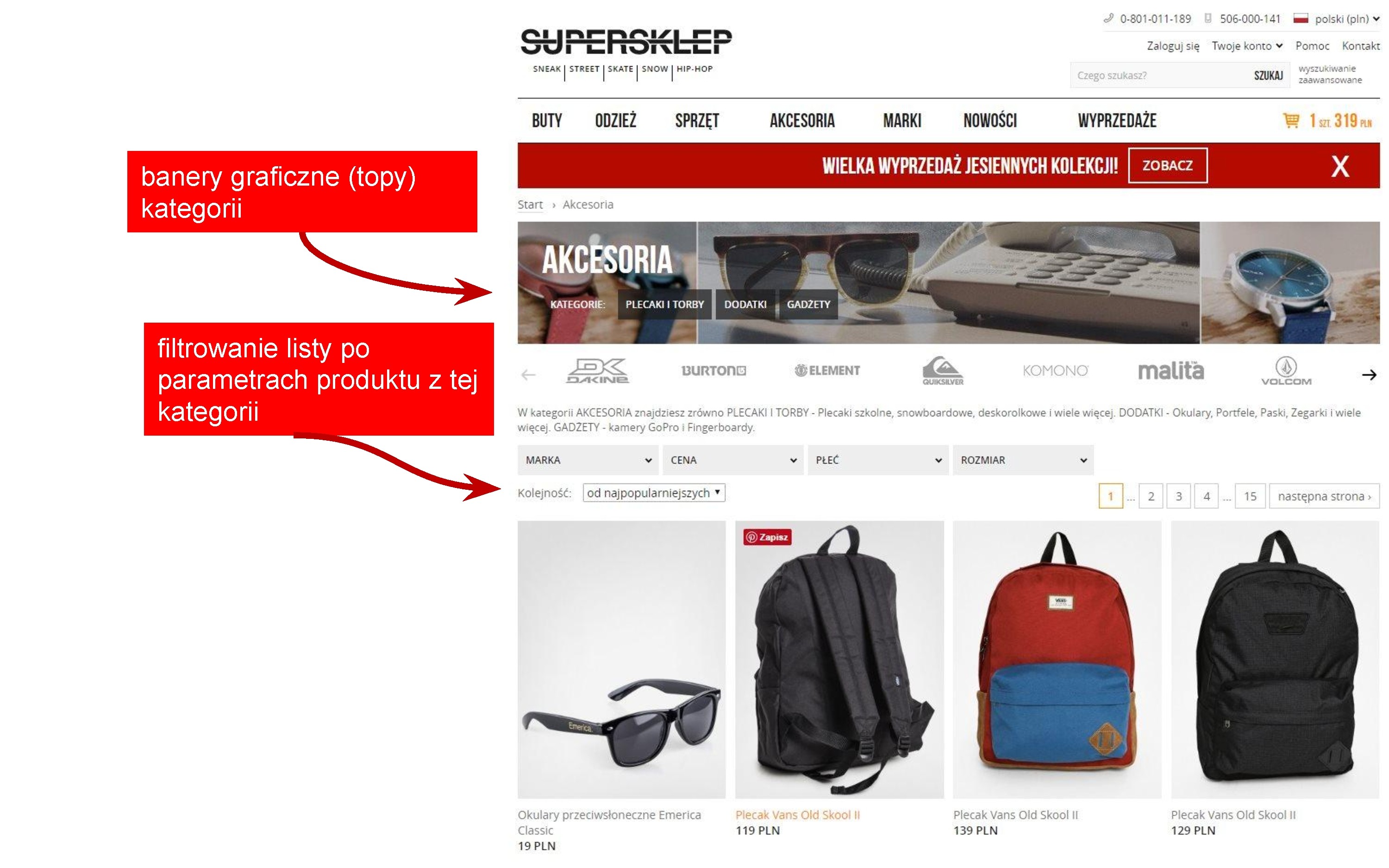Screen dimensions: 1389x868
Task: Open the Volcom brand logo
Action: tap(1286, 371)
